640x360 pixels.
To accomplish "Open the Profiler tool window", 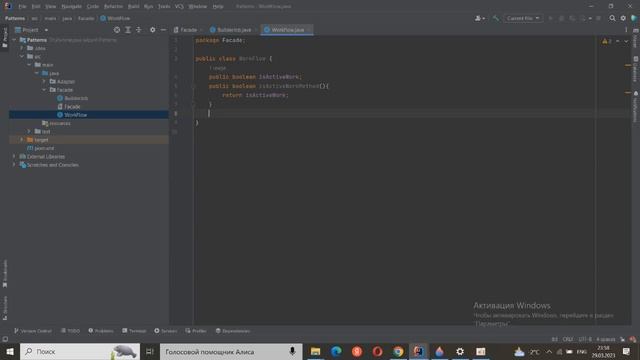I will coord(196,331).
